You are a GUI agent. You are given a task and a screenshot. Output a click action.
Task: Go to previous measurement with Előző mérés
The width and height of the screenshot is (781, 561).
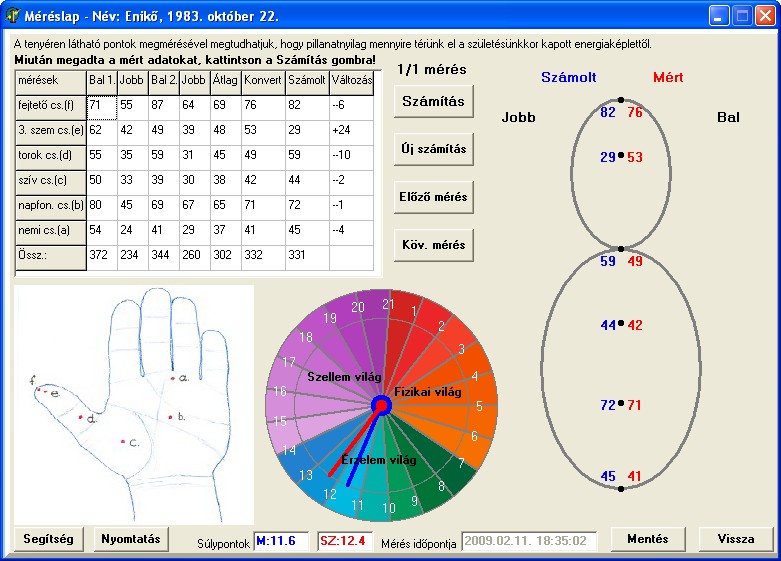[x=433, y=197]
